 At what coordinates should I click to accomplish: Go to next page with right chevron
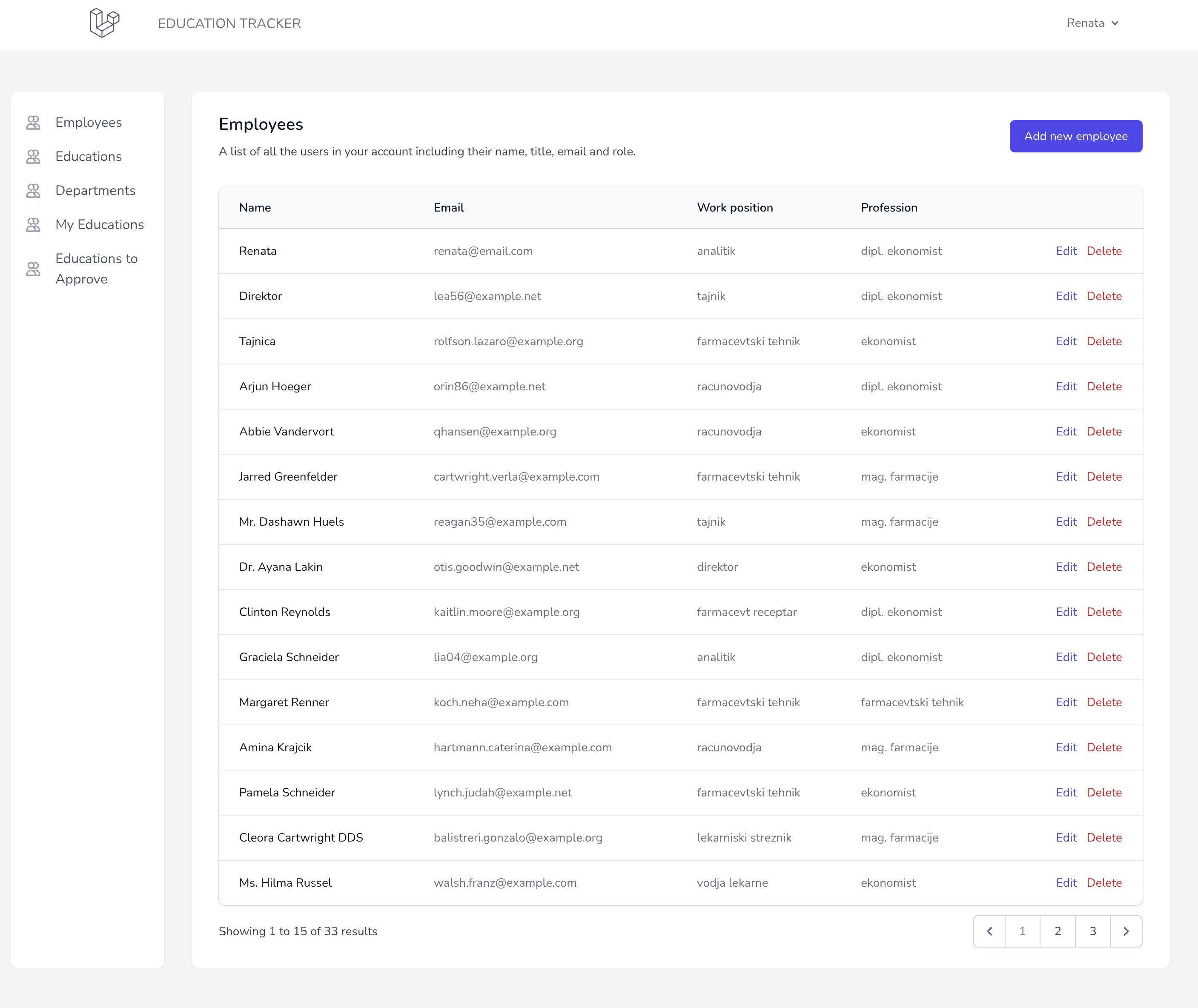tap(1126, 931)
